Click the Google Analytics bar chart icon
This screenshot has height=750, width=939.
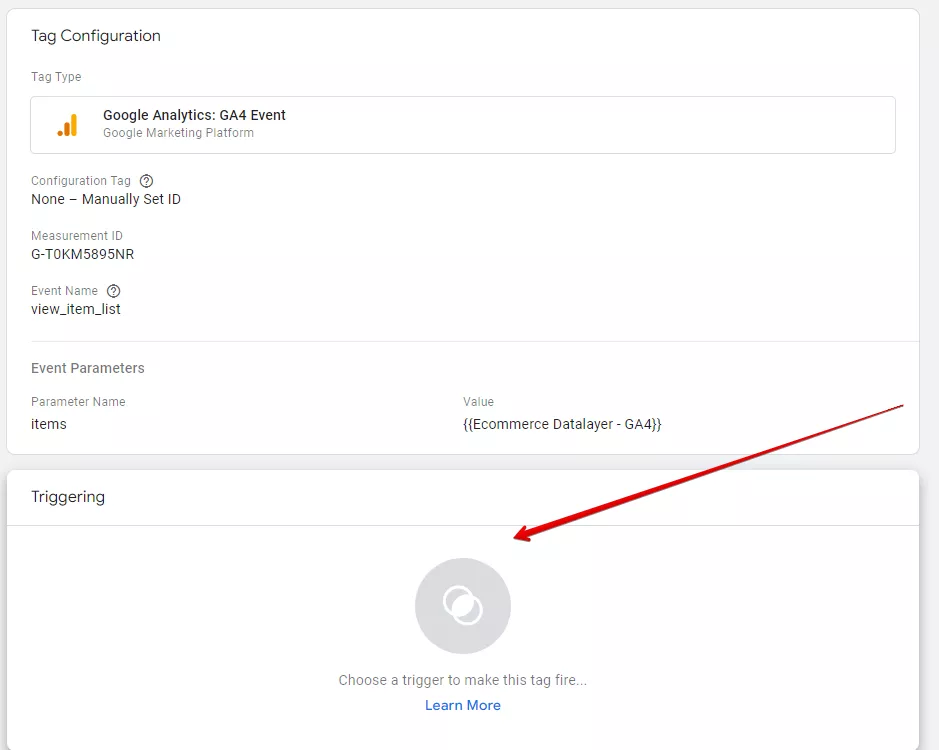click(x=68, y=125)
